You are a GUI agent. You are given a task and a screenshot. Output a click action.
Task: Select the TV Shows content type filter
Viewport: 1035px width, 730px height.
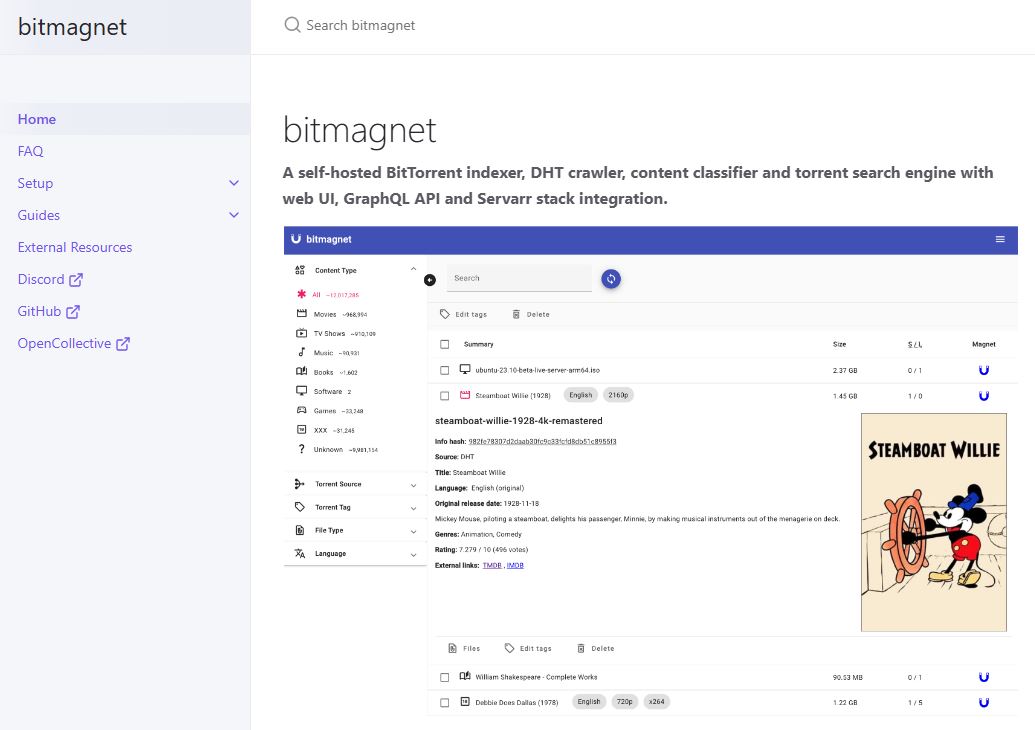tap(331, 332)
